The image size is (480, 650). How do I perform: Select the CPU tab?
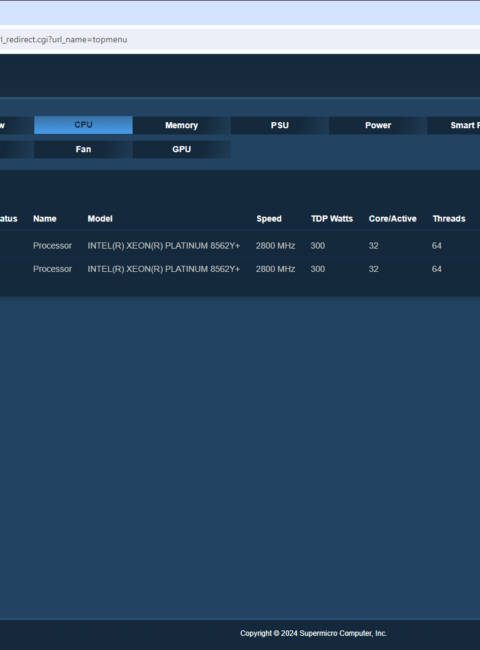click(83, 125)
